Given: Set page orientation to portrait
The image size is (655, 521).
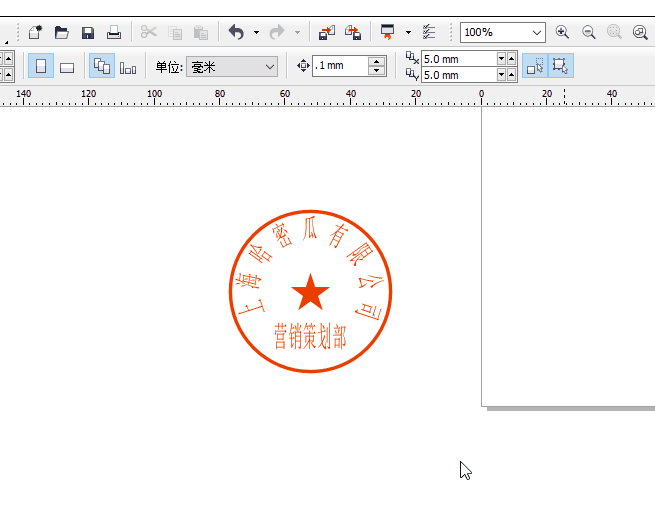Looking at the screenshot, I should point(41,66).
